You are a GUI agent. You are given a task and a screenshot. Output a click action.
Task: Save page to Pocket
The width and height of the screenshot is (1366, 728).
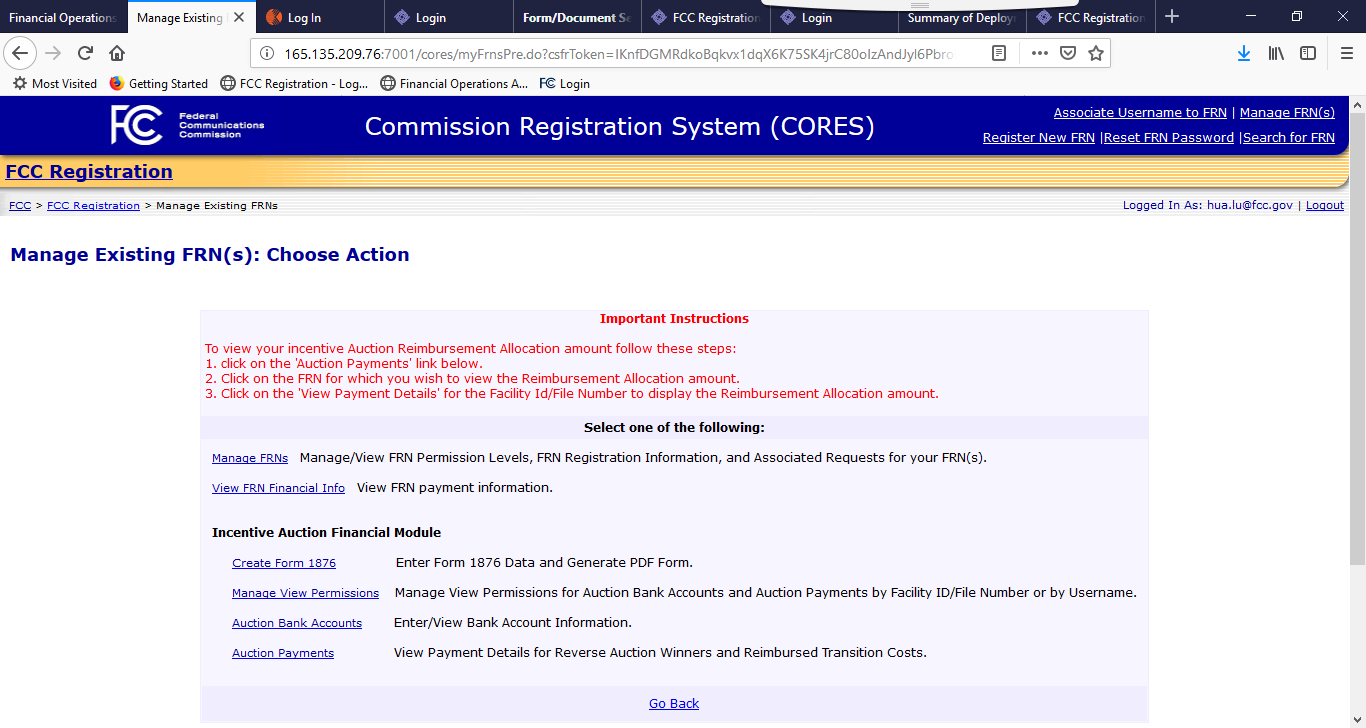click(x=1068, y=53)
